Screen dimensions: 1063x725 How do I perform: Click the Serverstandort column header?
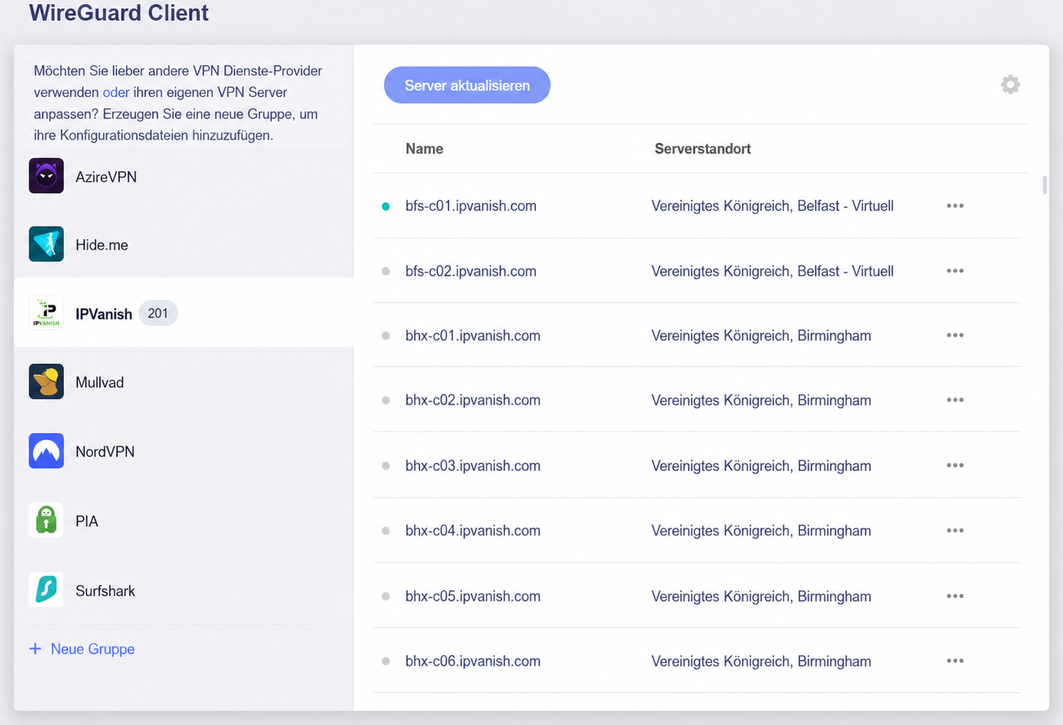[x=702, y=149]
